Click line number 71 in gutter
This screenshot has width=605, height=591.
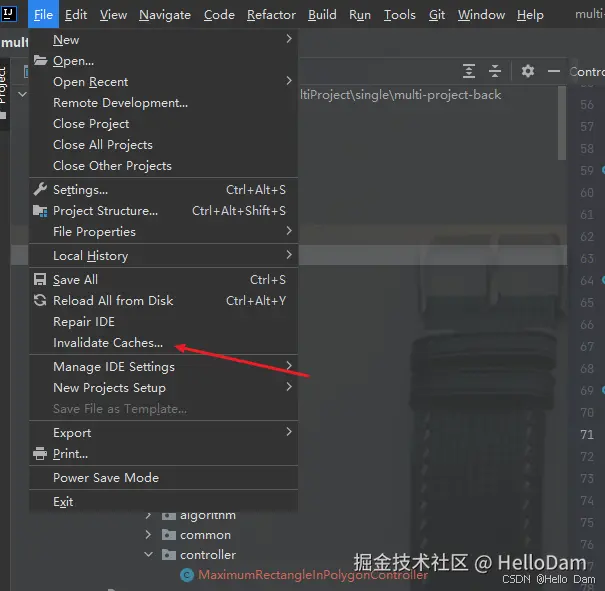(x=587, y=434)
